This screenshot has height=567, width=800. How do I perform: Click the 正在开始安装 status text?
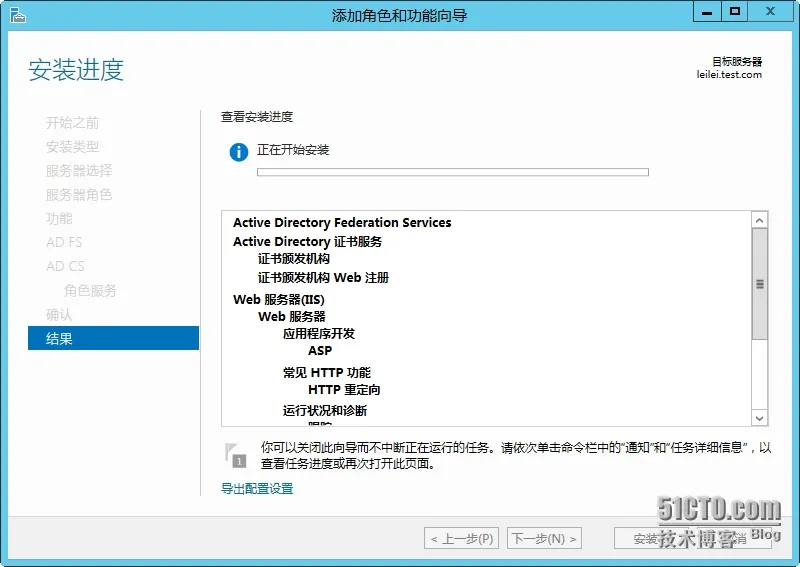pyautogui.click(x=293, y=150)
